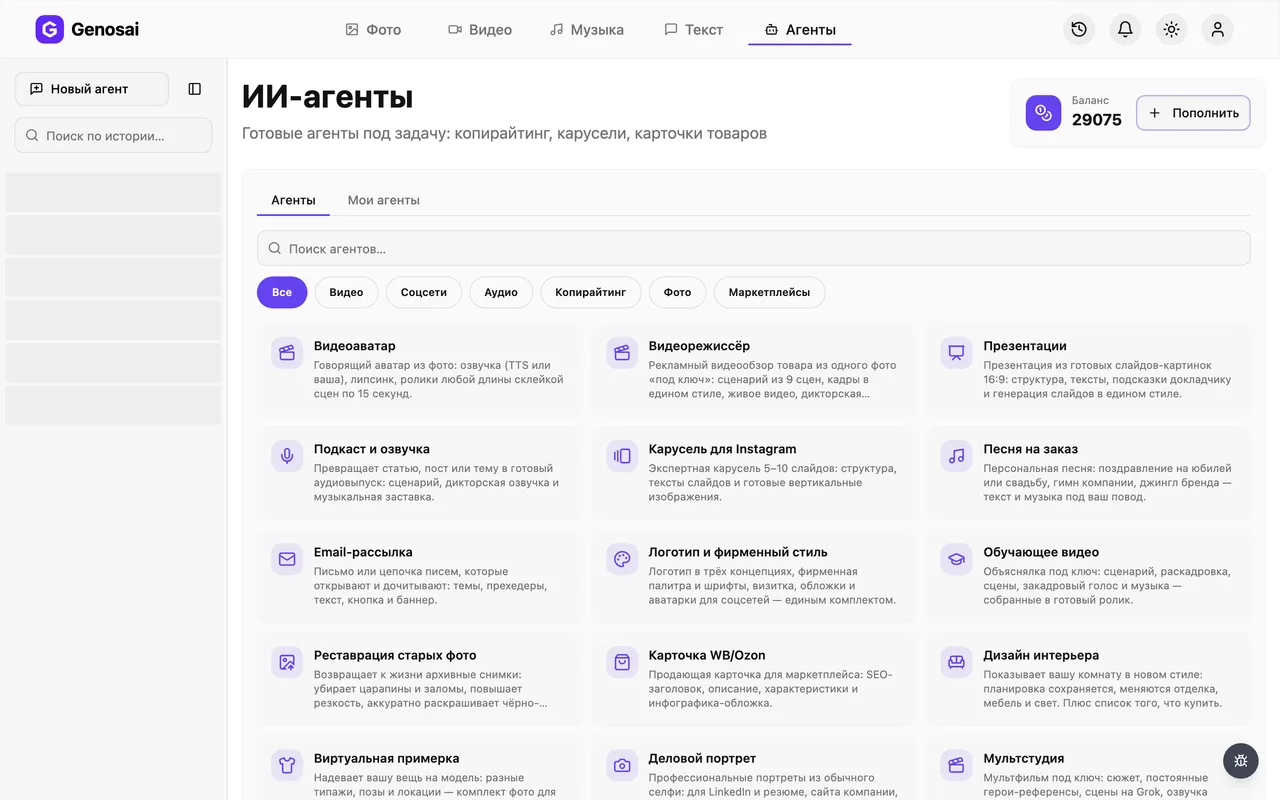Viewport: 1280px width, 800px height.
Task: Open the Фото navigation tab
Action: coord(373,30)
